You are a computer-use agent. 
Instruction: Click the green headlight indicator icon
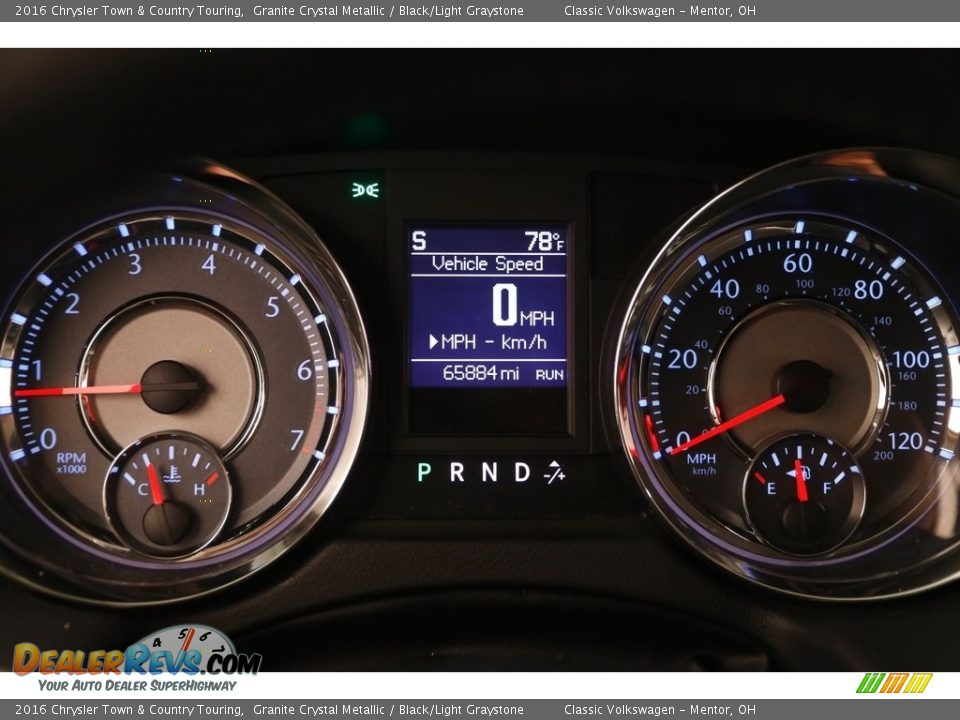pos(365,189)
